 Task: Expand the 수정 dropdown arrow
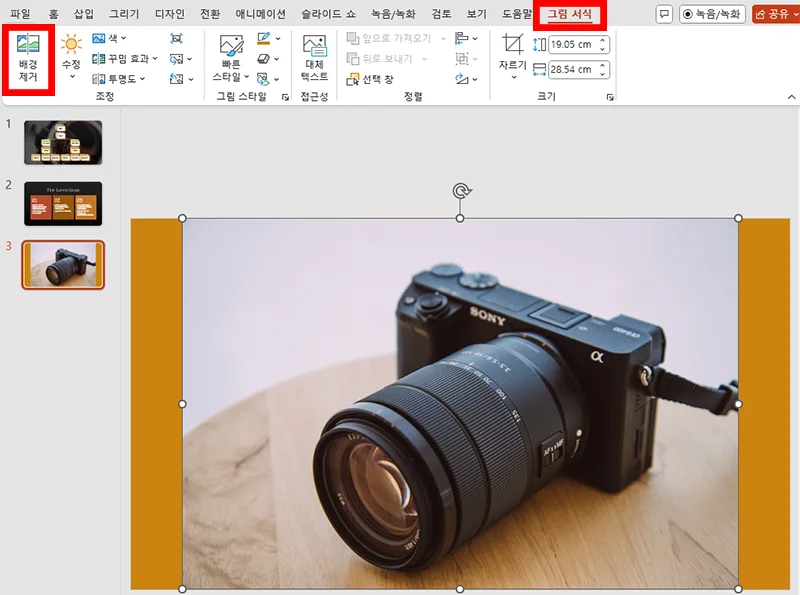(x=72, y=77)
